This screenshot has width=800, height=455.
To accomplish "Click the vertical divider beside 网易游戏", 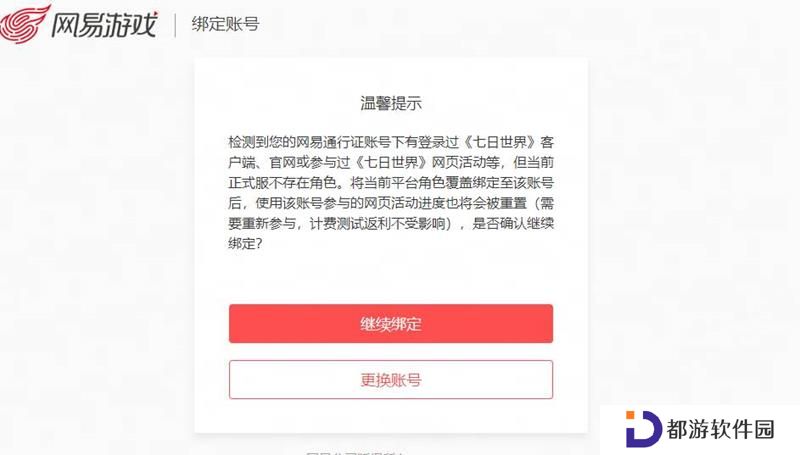I will (x=175, y=25).
